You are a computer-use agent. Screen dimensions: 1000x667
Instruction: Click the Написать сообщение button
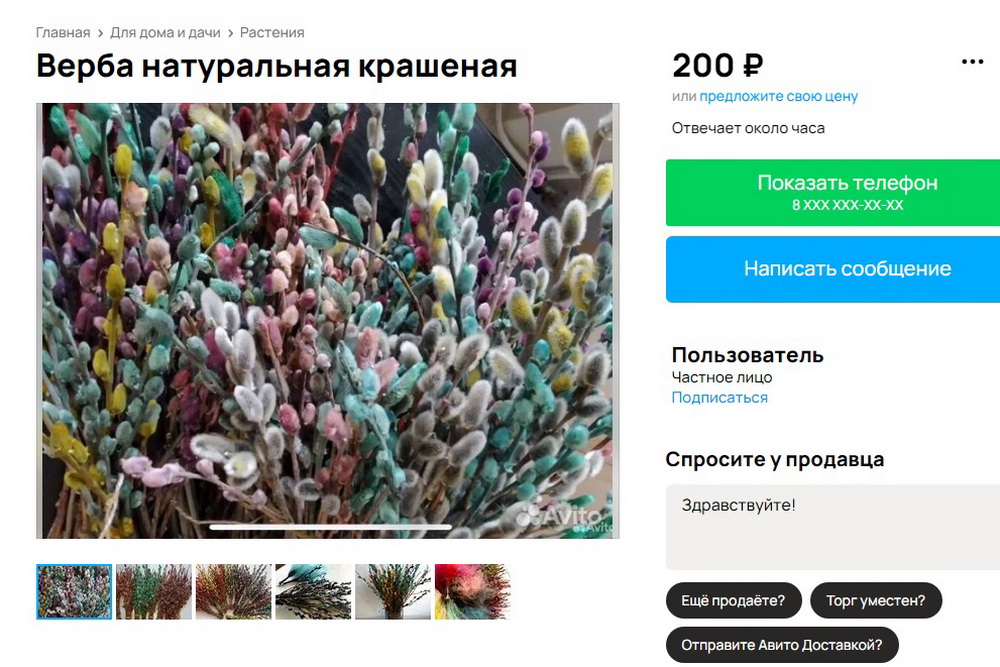point(833,269)
